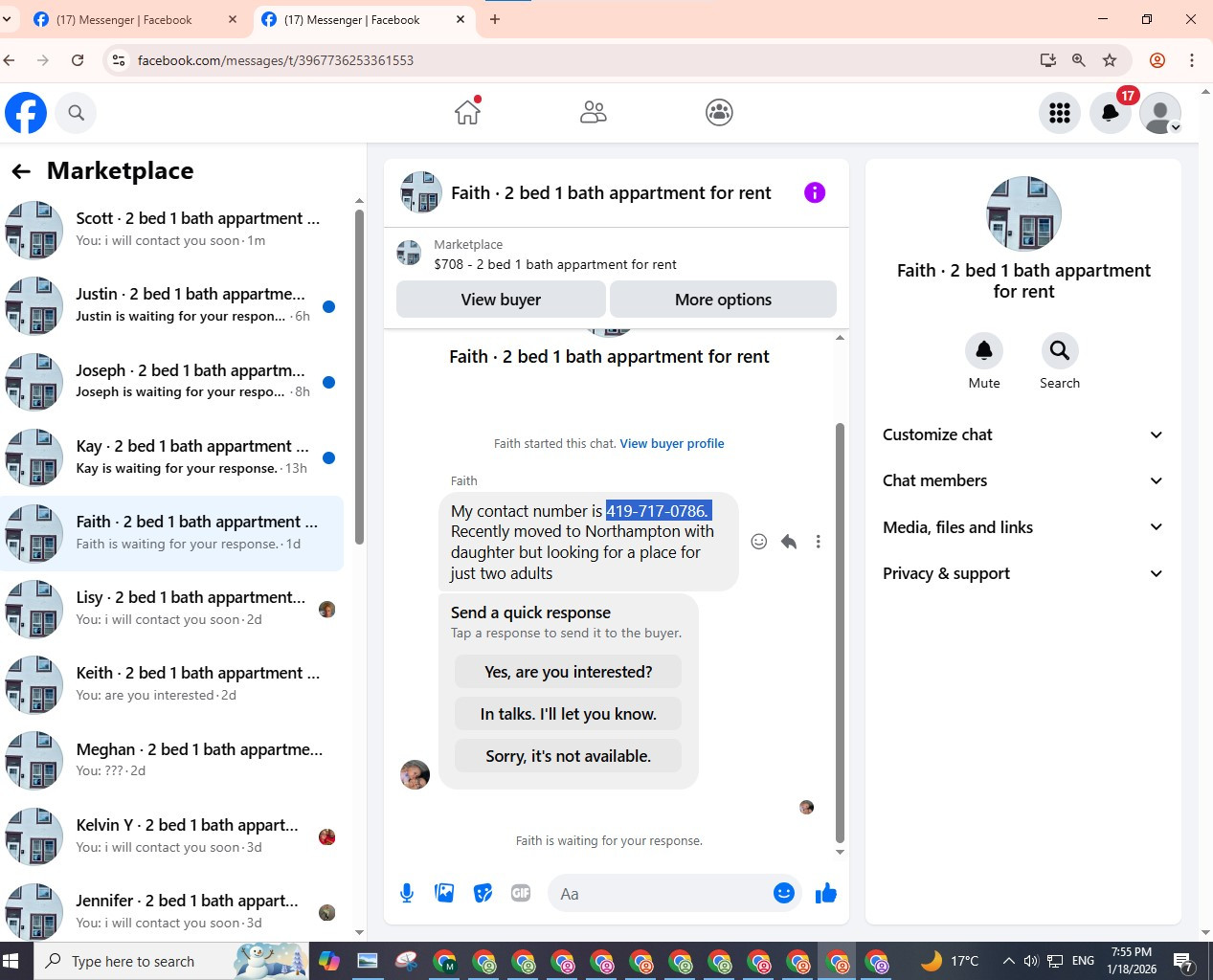1213x980 pixels.
Task: Open the account profile avatar menu
Action: click(x=1160, y=113)
